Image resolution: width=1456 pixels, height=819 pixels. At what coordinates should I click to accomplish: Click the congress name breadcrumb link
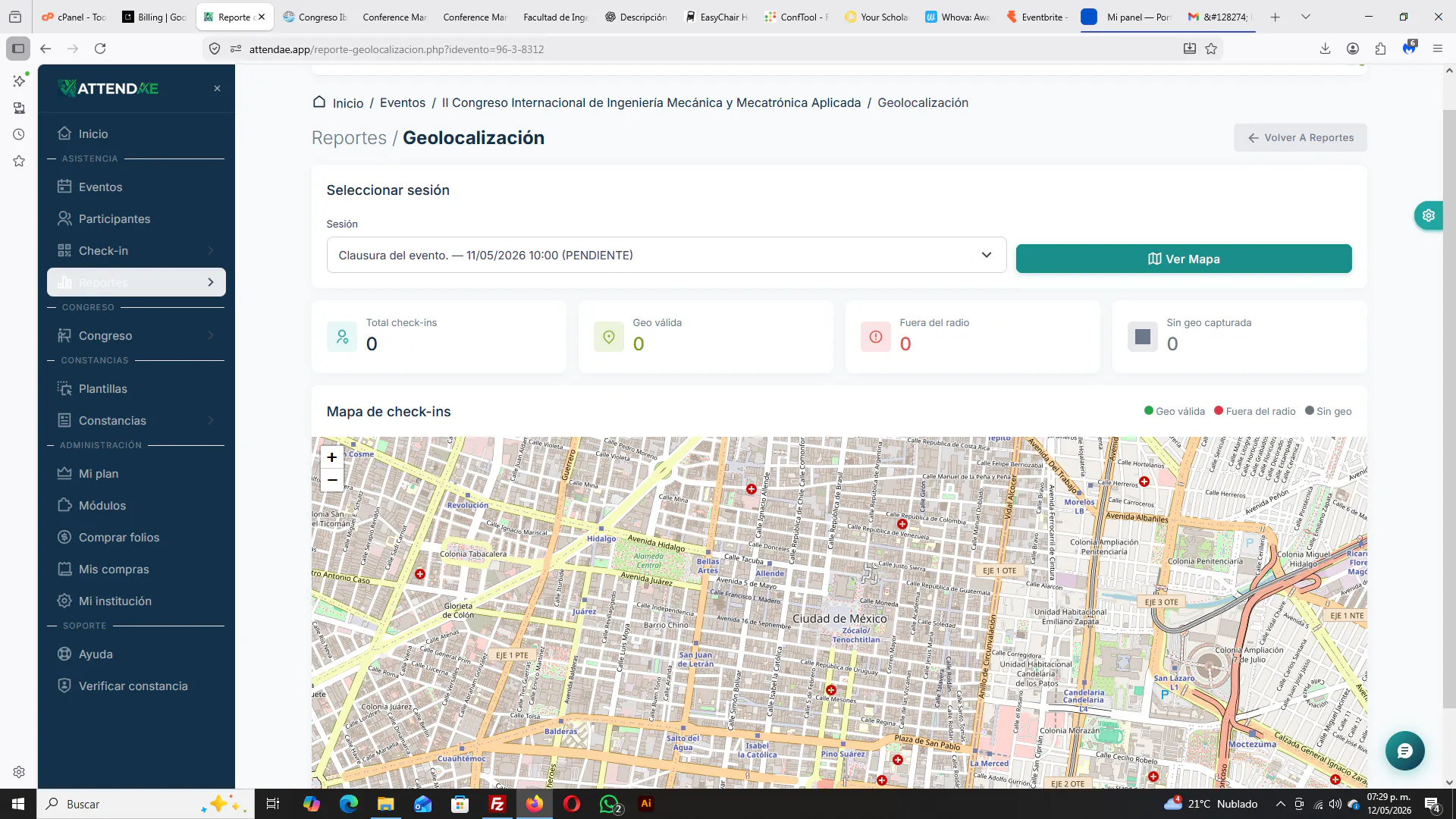tap(651, 102)
